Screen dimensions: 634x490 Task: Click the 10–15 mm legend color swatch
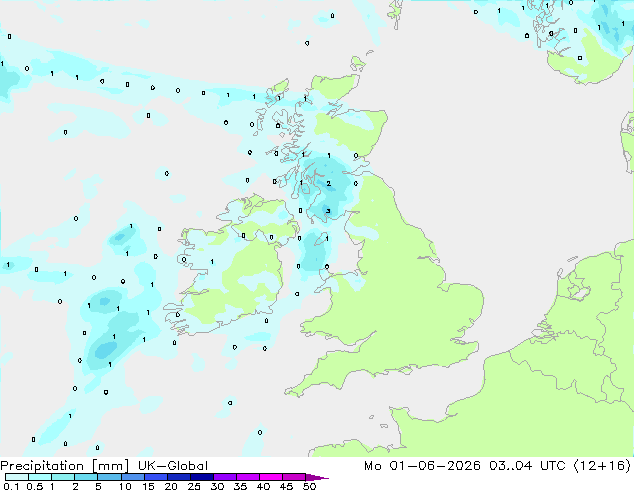[132, 477]
